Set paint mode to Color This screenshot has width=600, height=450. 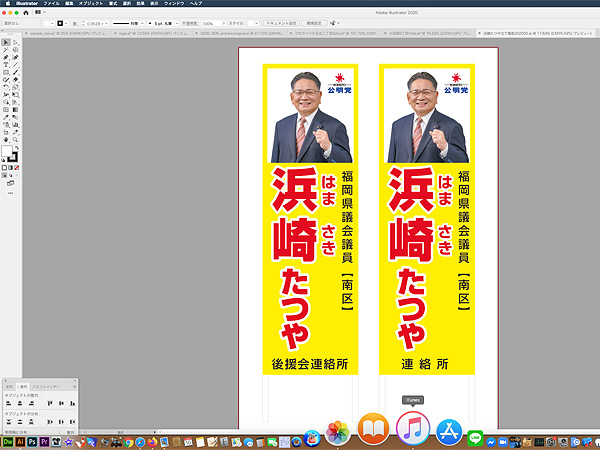coord(4,168)
